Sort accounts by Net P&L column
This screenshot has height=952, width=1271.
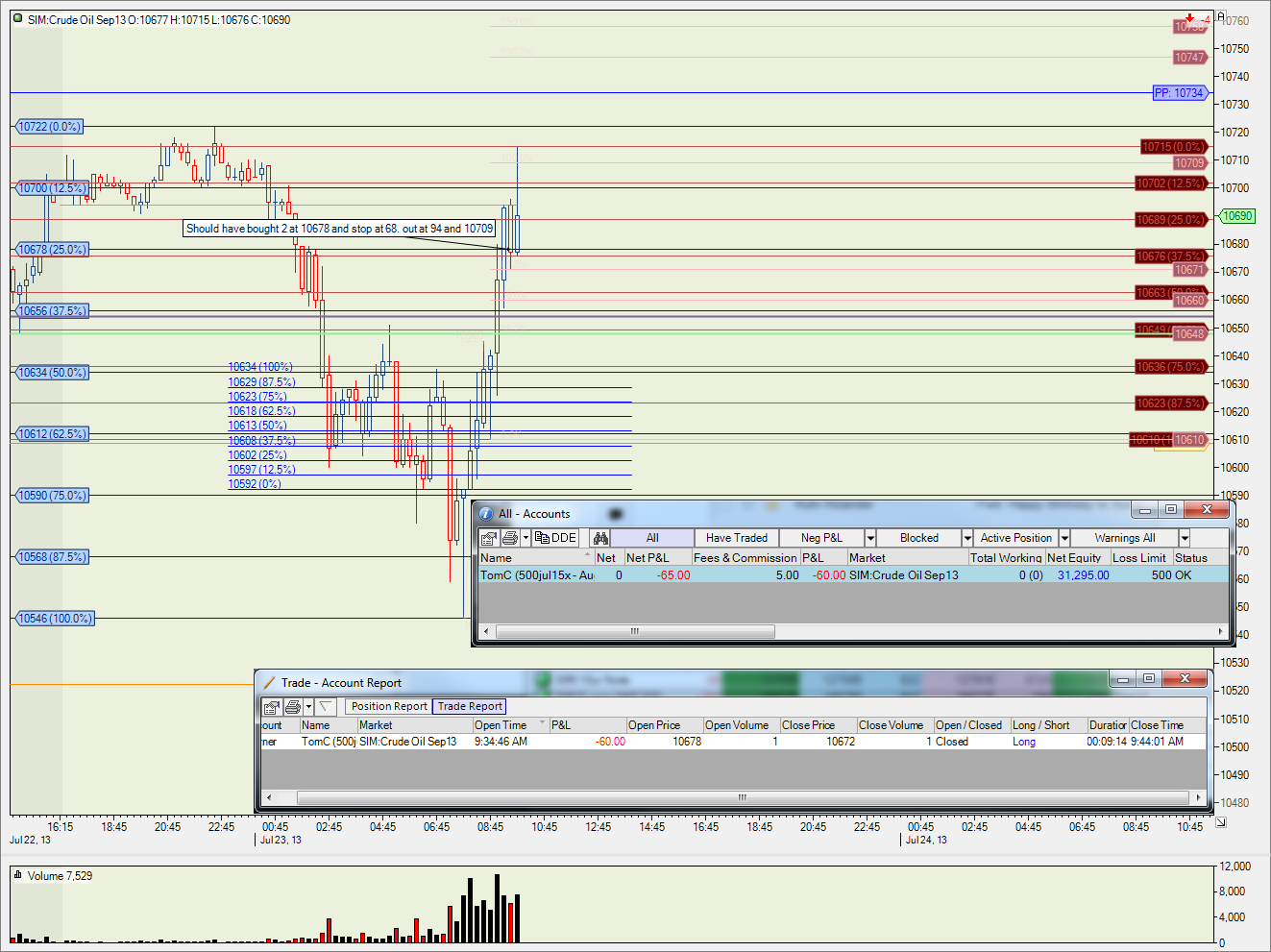(x=657, y=557)
